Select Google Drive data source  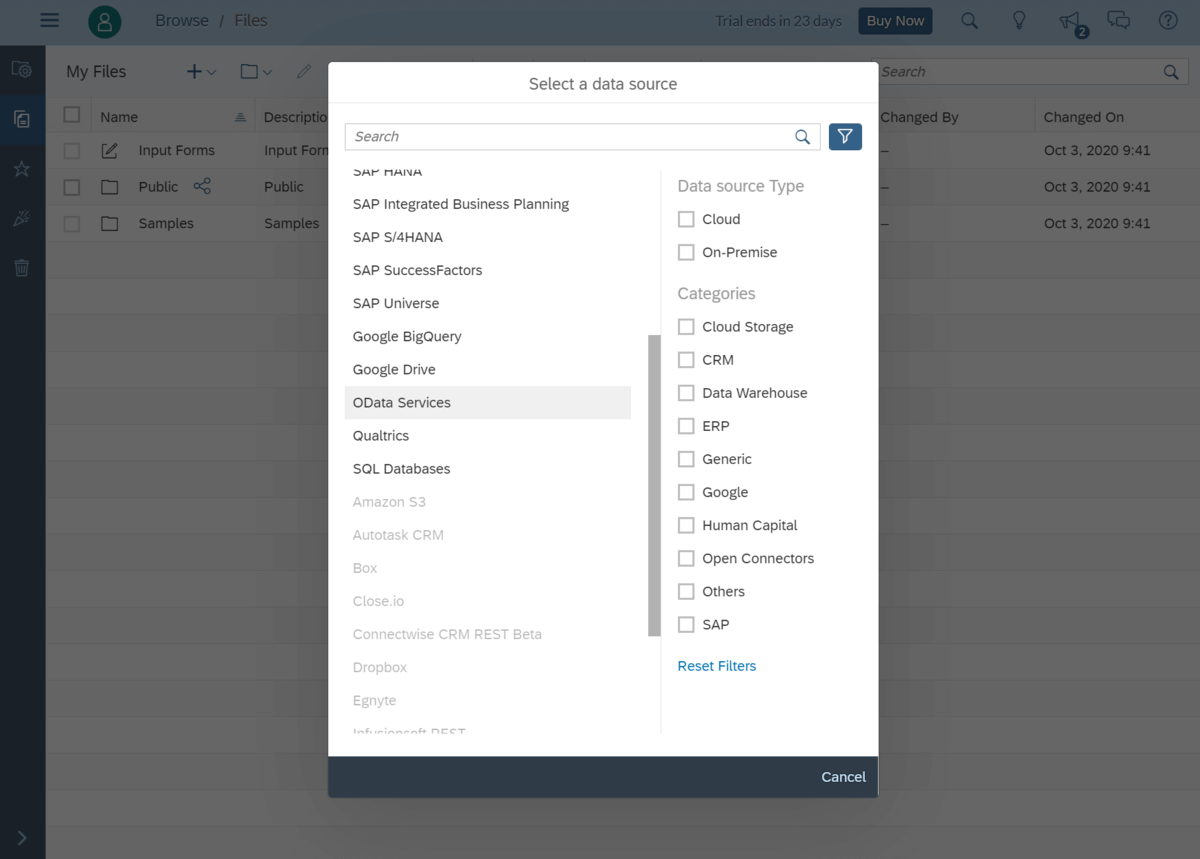coord(488,369)
